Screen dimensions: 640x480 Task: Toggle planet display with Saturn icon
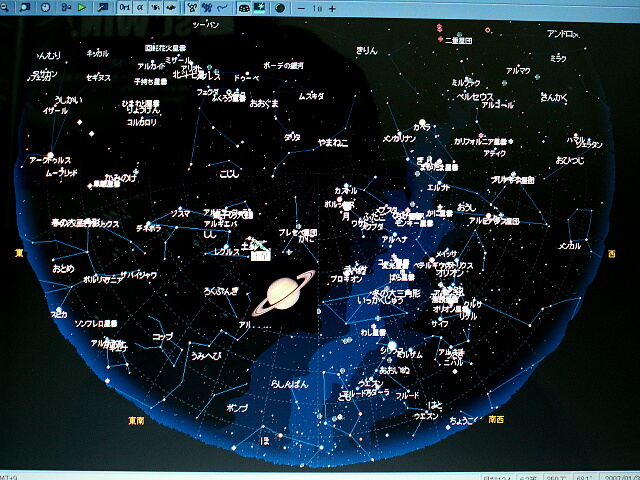pyautogui.click(x=171, y=8)
